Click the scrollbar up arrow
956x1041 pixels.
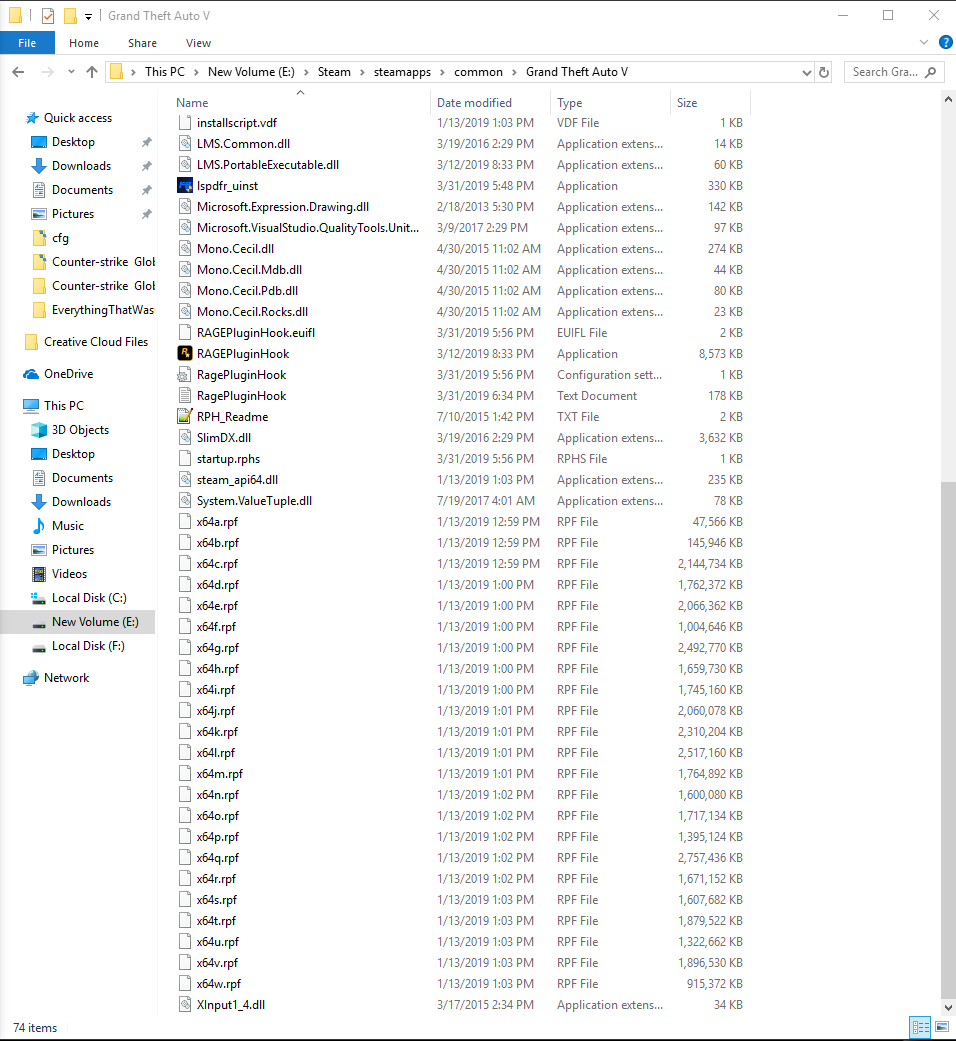(948, 100)
